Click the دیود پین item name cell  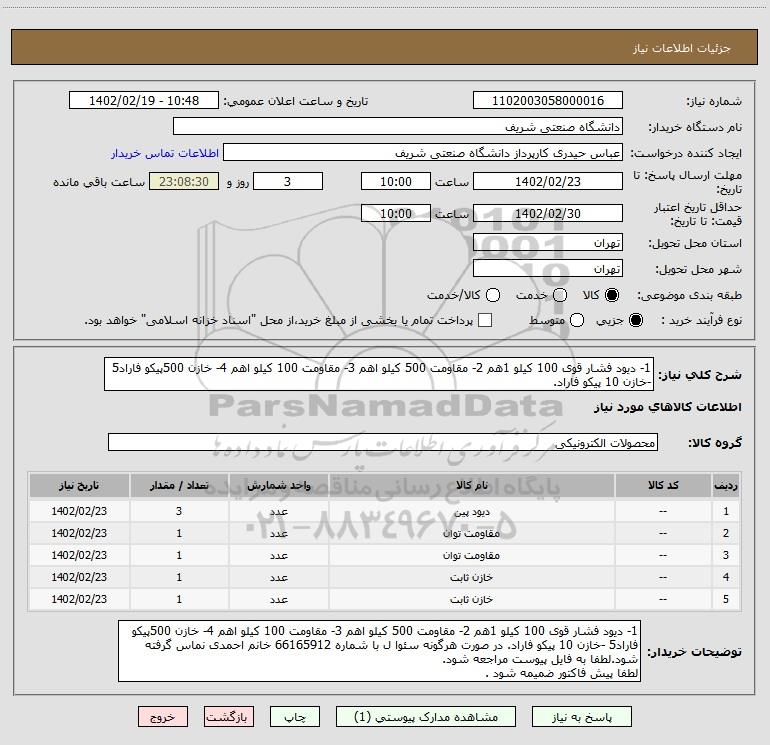point(471,512)
